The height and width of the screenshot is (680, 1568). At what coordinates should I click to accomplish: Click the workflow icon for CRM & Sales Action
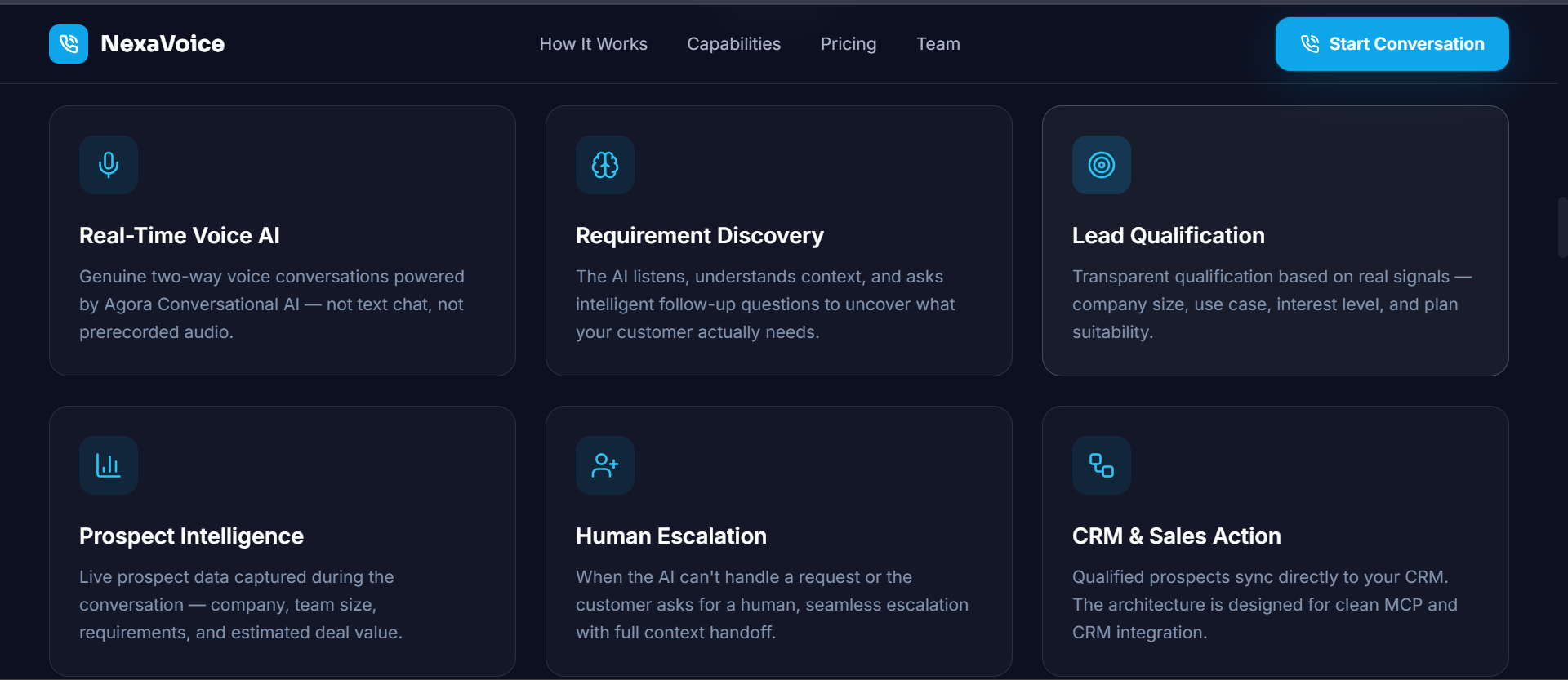(1102, 465)
